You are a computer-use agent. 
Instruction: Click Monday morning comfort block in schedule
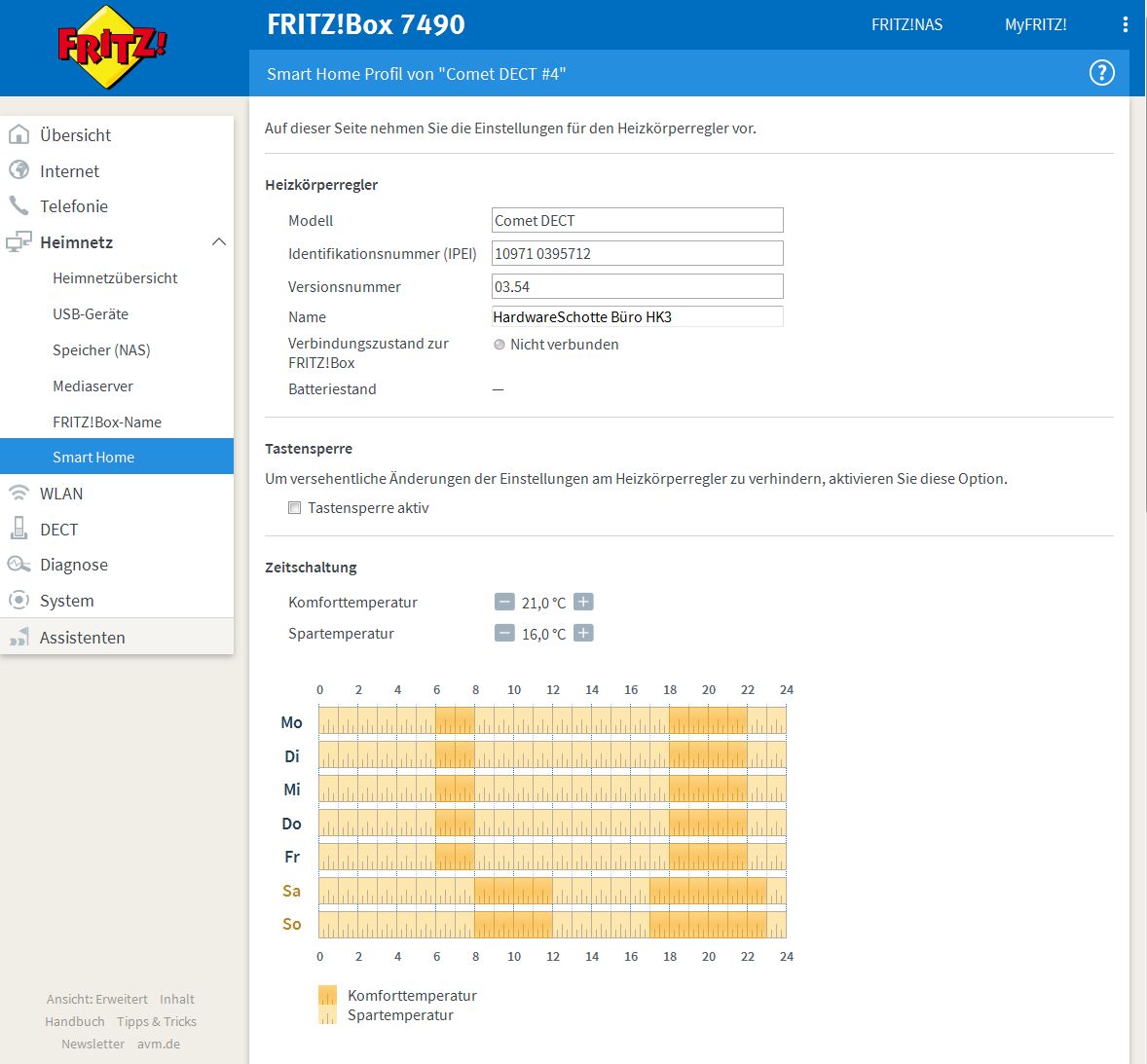(x=455, y=720)
